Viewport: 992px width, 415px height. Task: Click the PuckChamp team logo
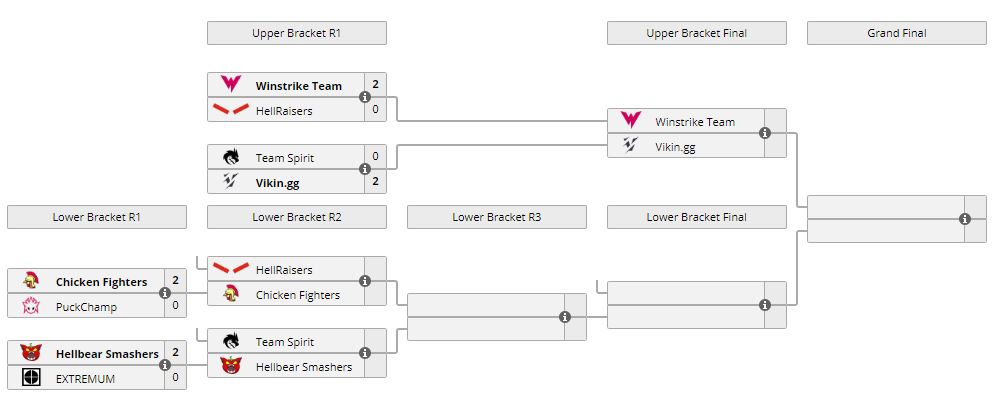31,307
